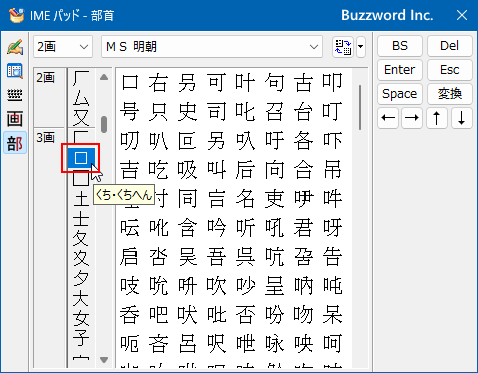Insert the kanji 台
The image size is (478, 373).
coord(303,112)
